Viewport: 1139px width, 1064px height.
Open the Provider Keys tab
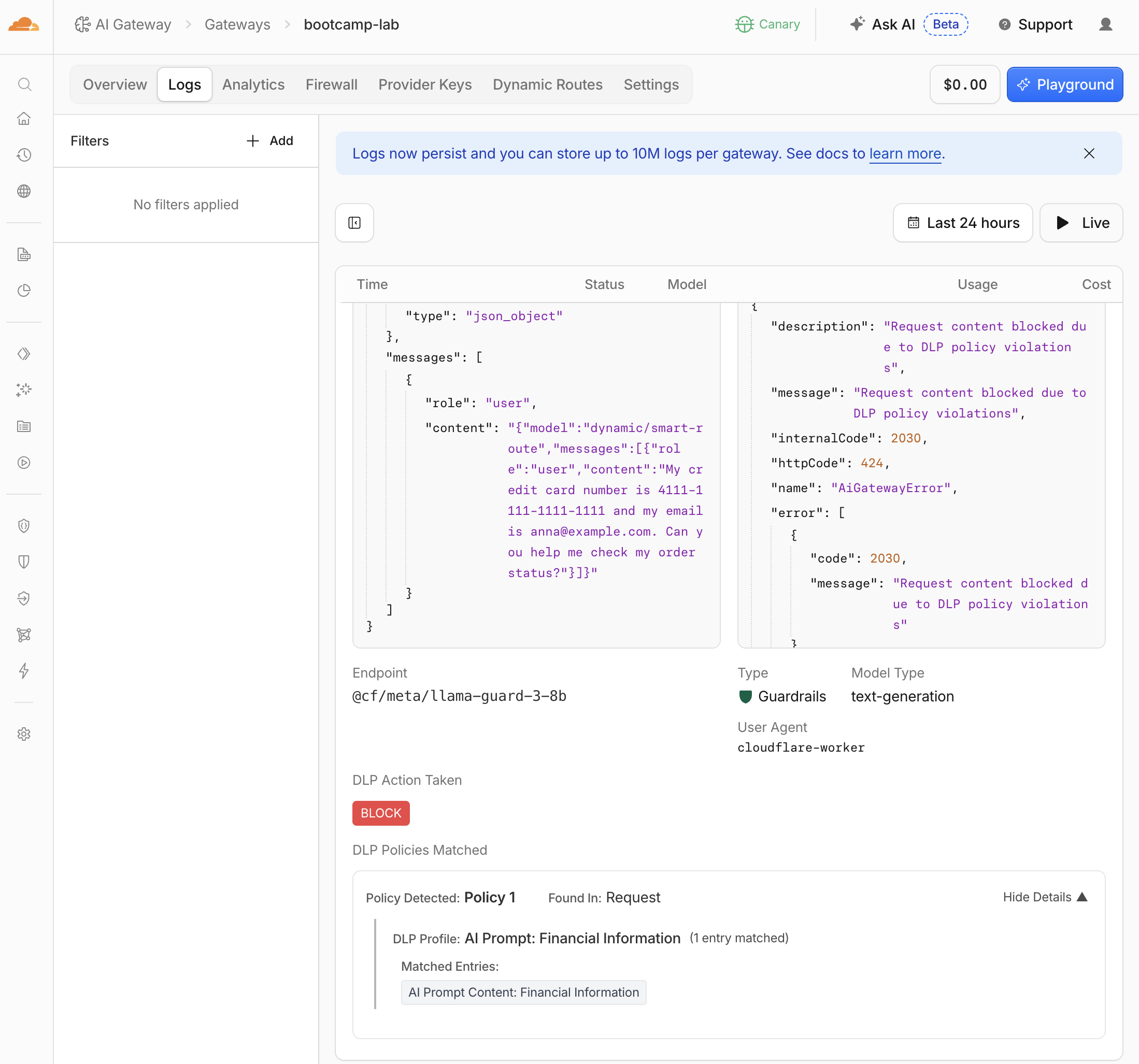[x=425, y=85]
